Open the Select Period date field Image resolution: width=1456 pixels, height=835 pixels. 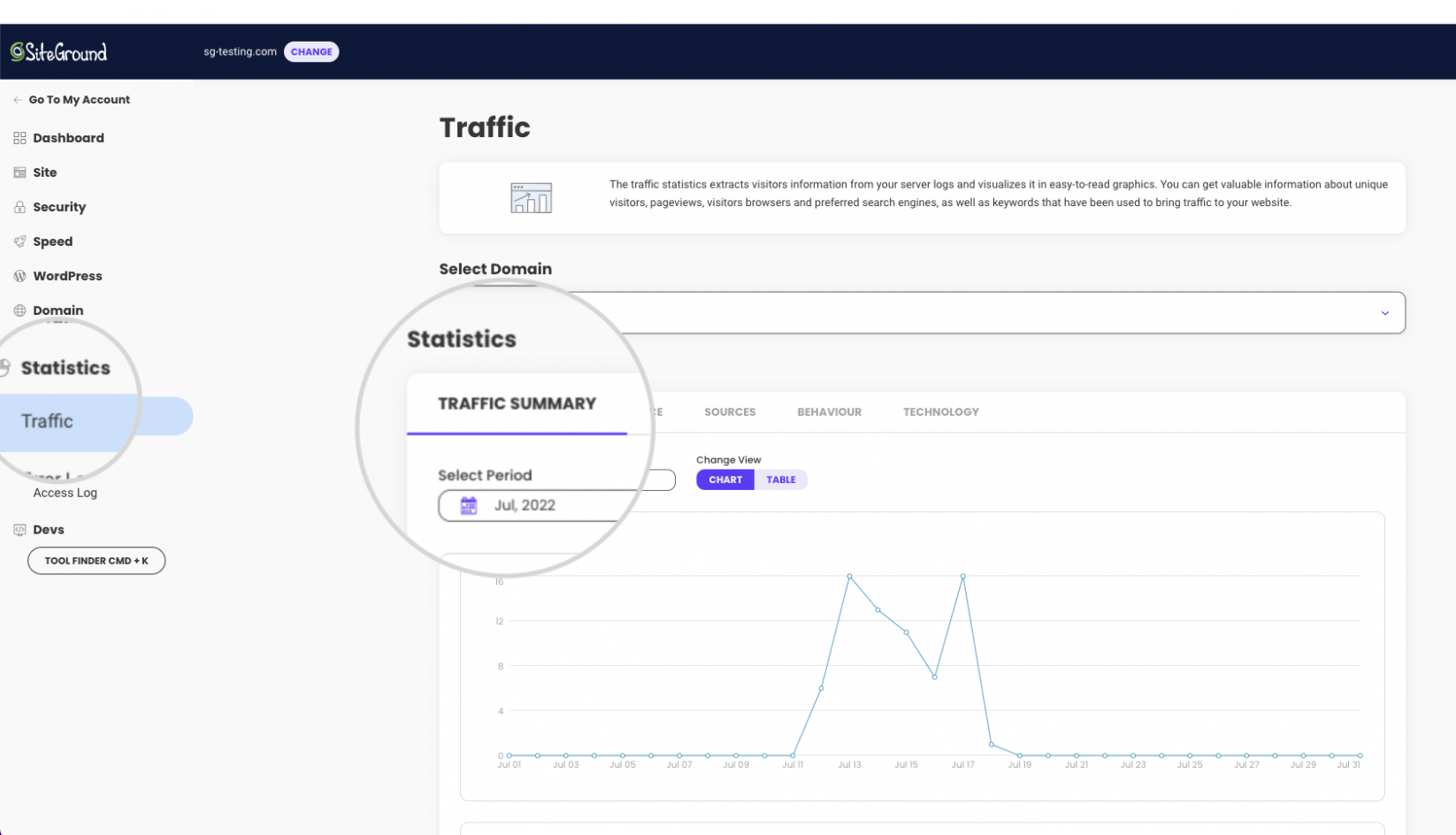(x=556, y=505)
